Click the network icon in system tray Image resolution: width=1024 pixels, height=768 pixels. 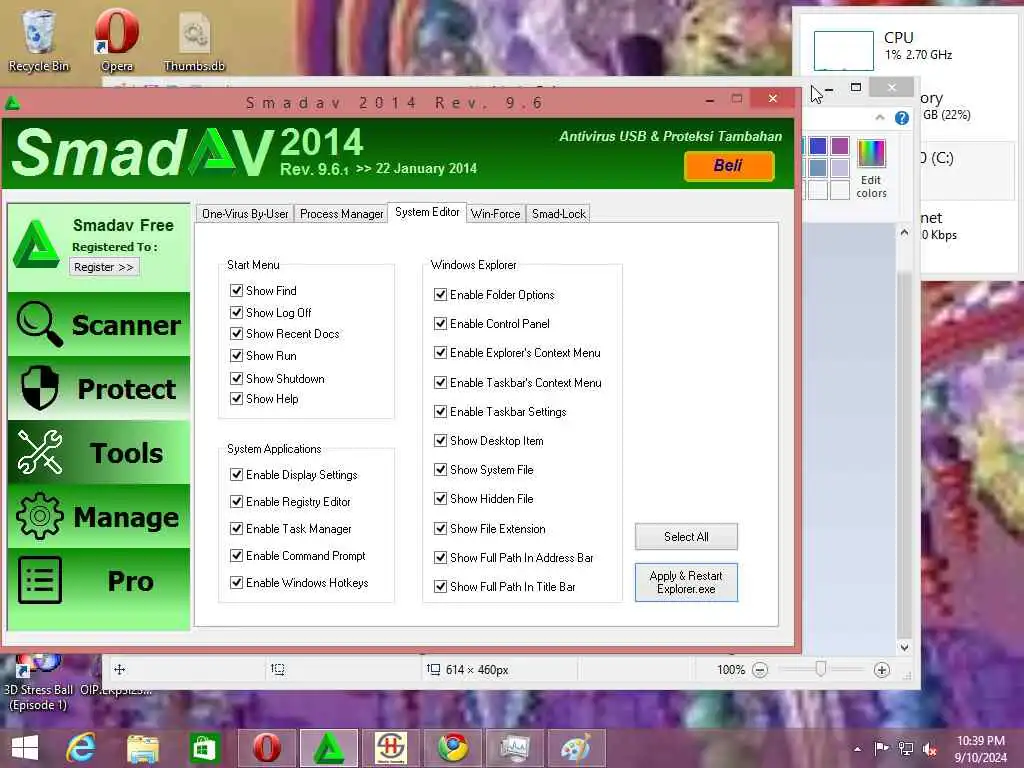906,749
